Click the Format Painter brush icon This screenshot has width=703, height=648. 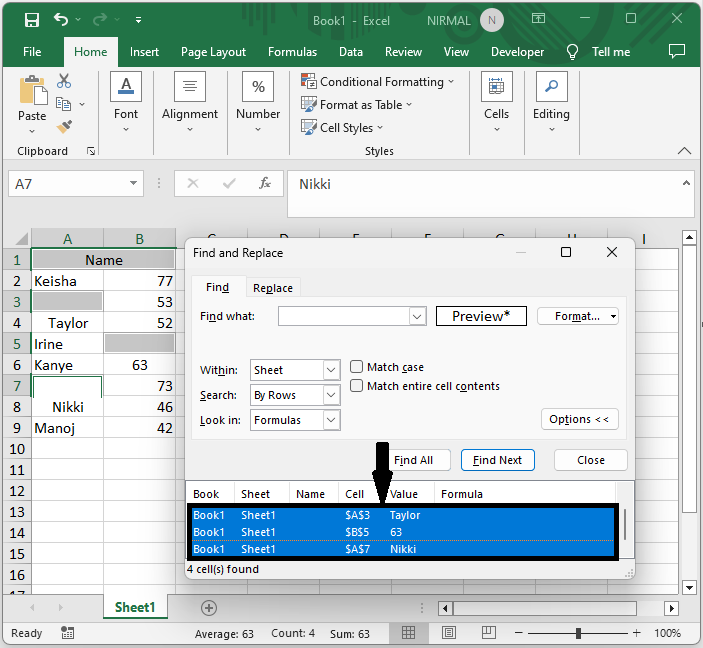point(64,127)
